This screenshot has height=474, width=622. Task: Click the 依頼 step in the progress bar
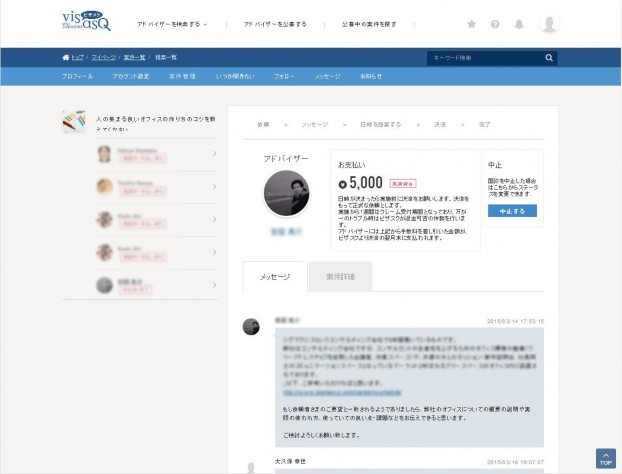[263, 125]
